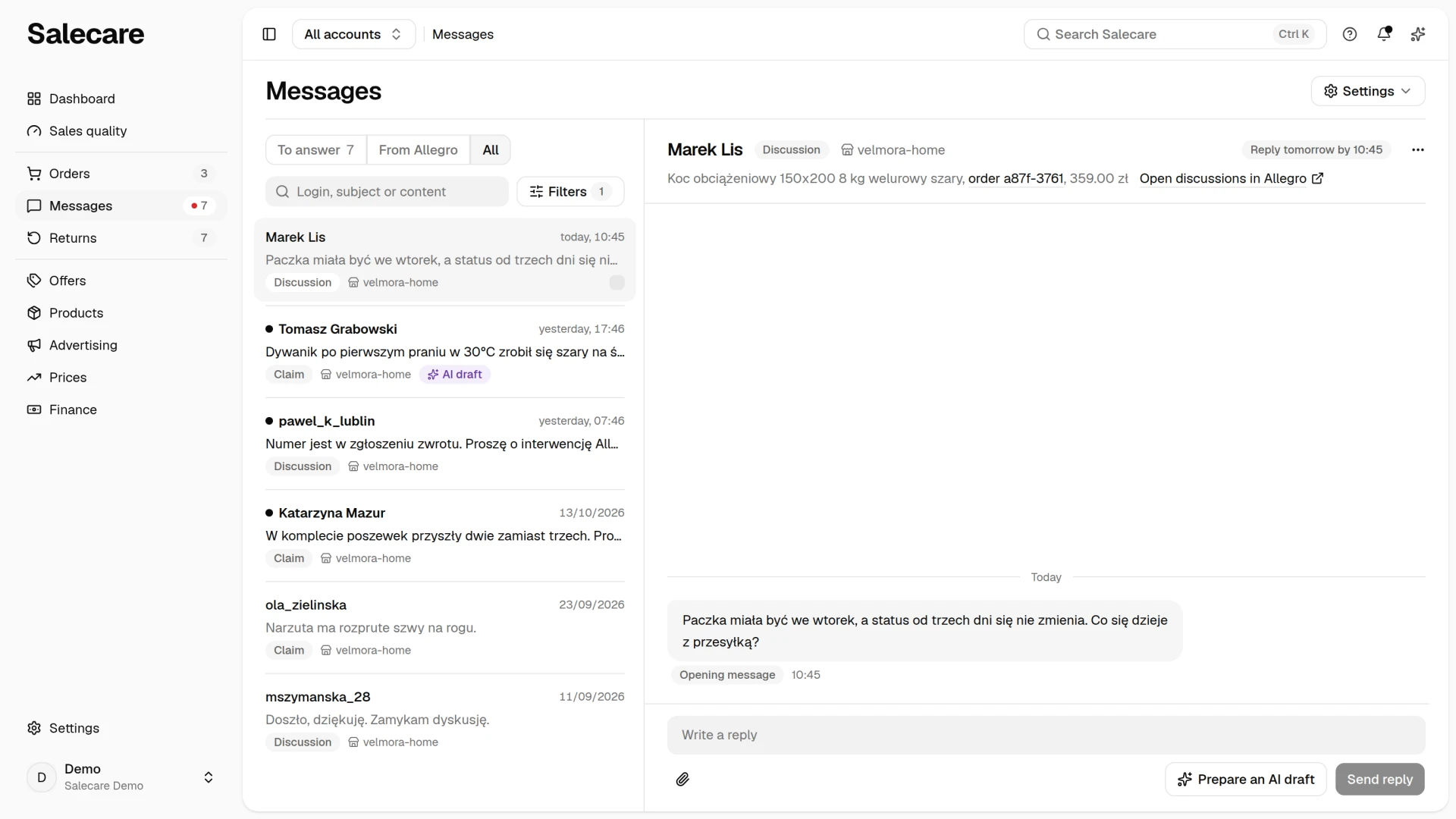Viewport: 1456px width, 819px height.
Task: Click the Offers tag icon
Action: click(x=34, y=281)
